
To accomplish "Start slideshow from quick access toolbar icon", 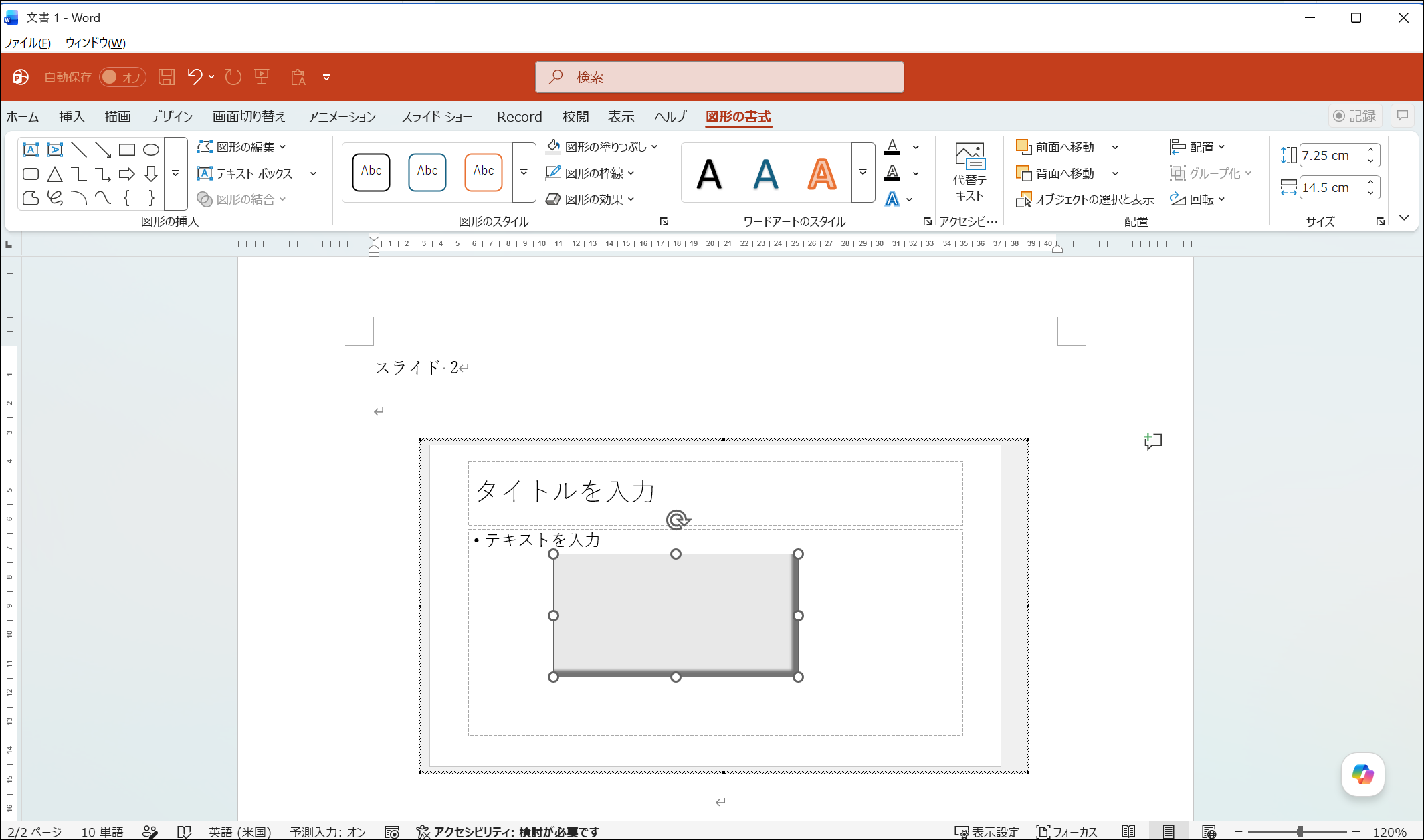I will (x=262, y=77).
